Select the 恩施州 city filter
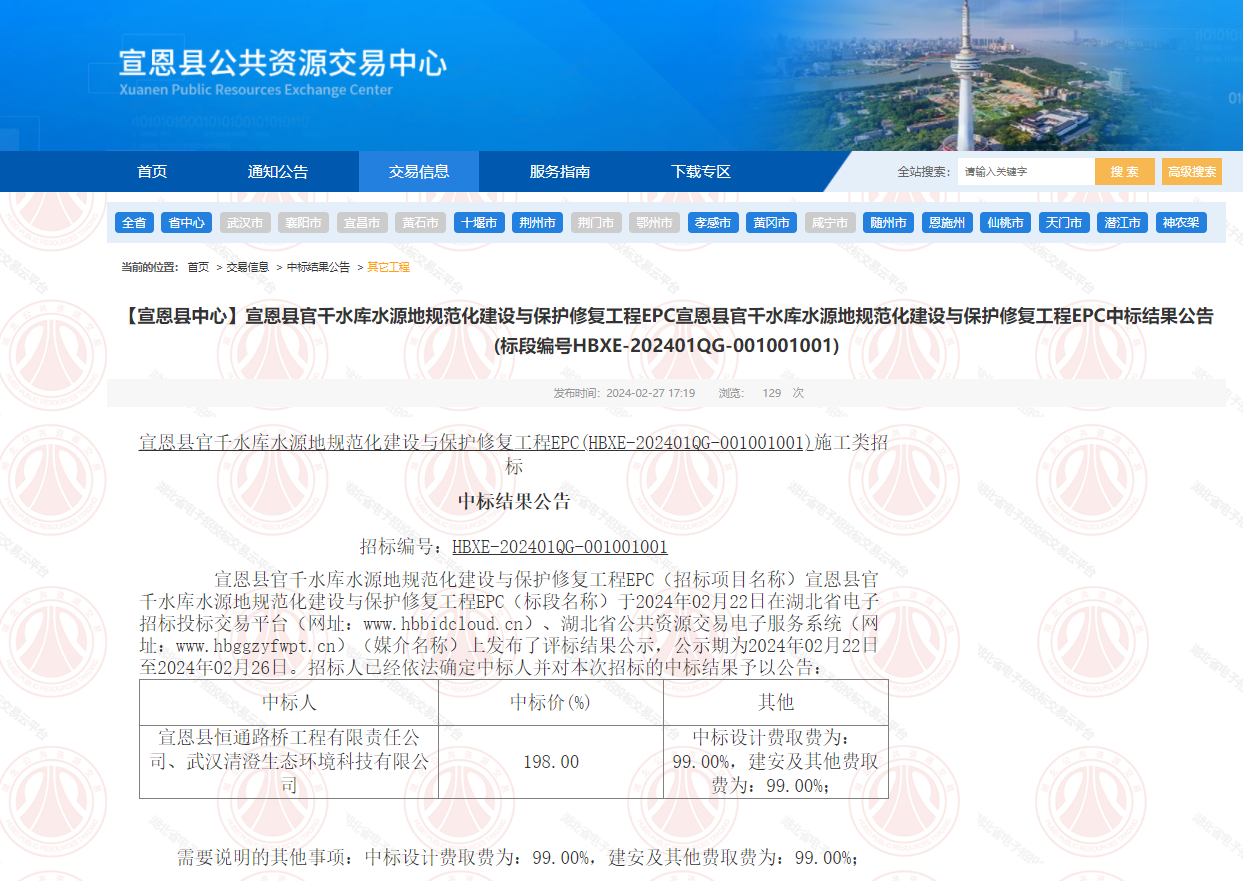 pos(947,223)
